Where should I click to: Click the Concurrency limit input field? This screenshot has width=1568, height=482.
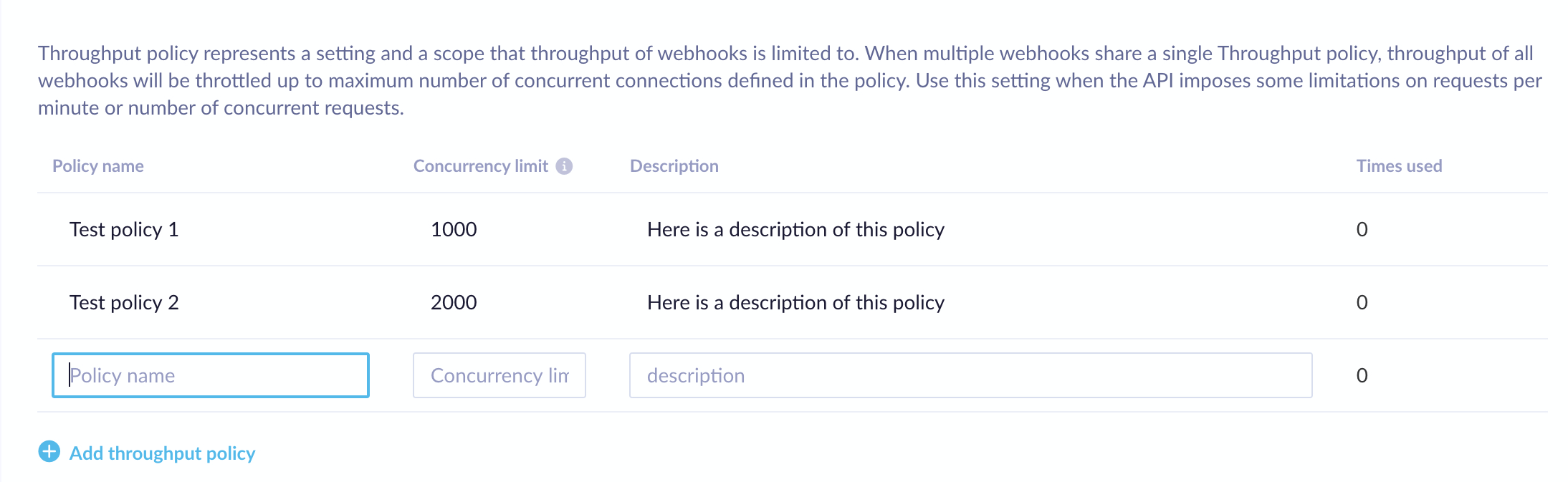pos(499,375)
